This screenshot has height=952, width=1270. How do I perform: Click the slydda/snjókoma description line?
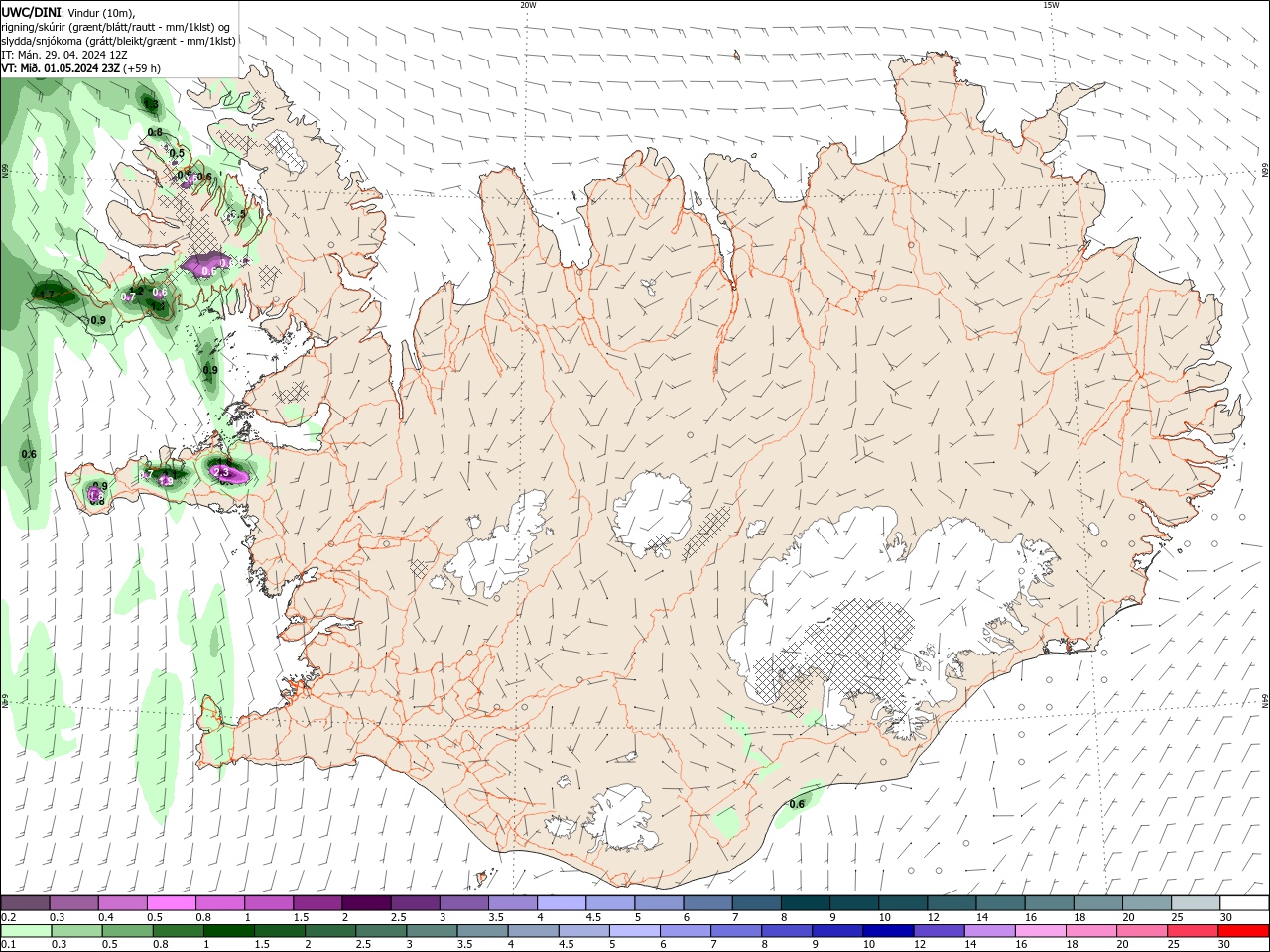pos(119,41)
